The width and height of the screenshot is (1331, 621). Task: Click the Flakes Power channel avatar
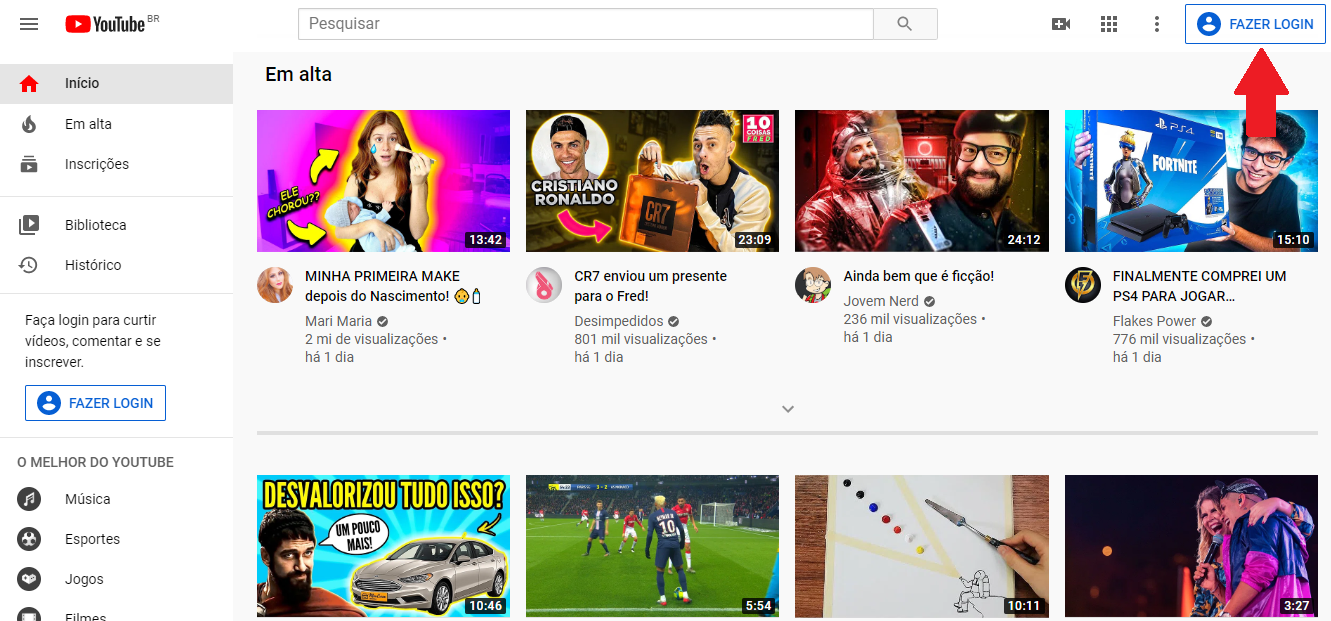point(1083,286)
